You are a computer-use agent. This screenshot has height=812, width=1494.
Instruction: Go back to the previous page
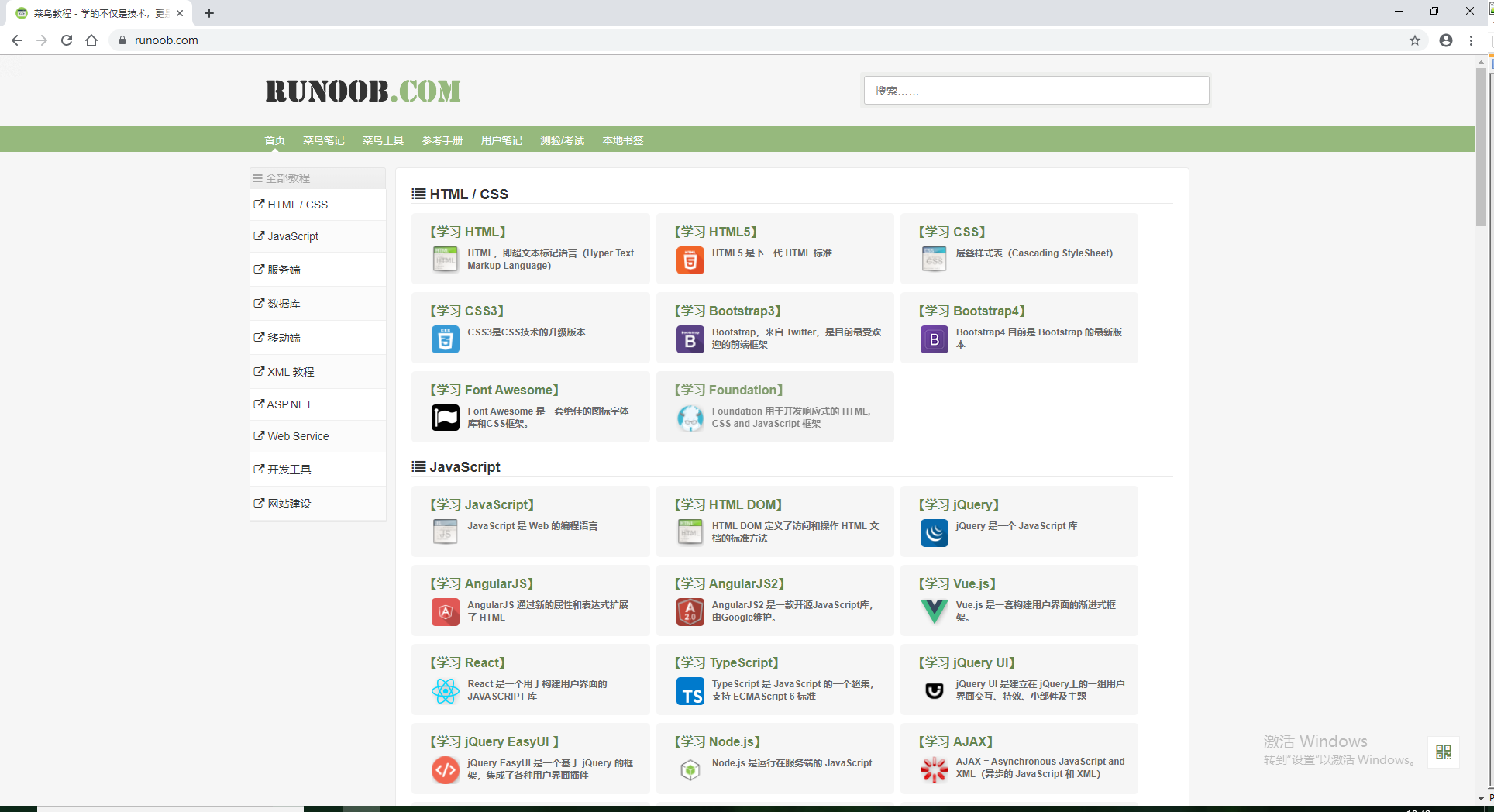tap(17, 40)
